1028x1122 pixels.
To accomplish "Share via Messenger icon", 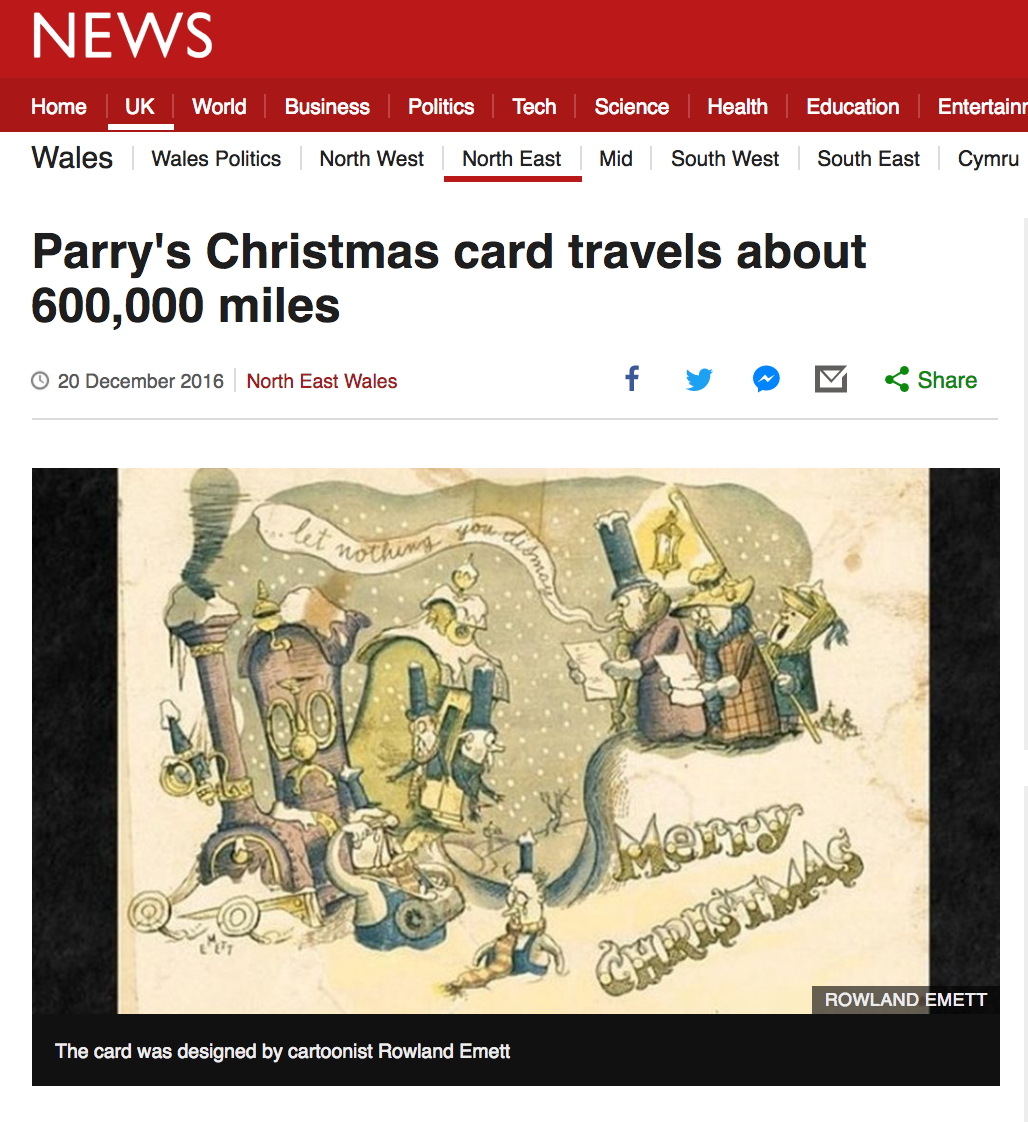I will pyautogui.click(x=766, y=379).
